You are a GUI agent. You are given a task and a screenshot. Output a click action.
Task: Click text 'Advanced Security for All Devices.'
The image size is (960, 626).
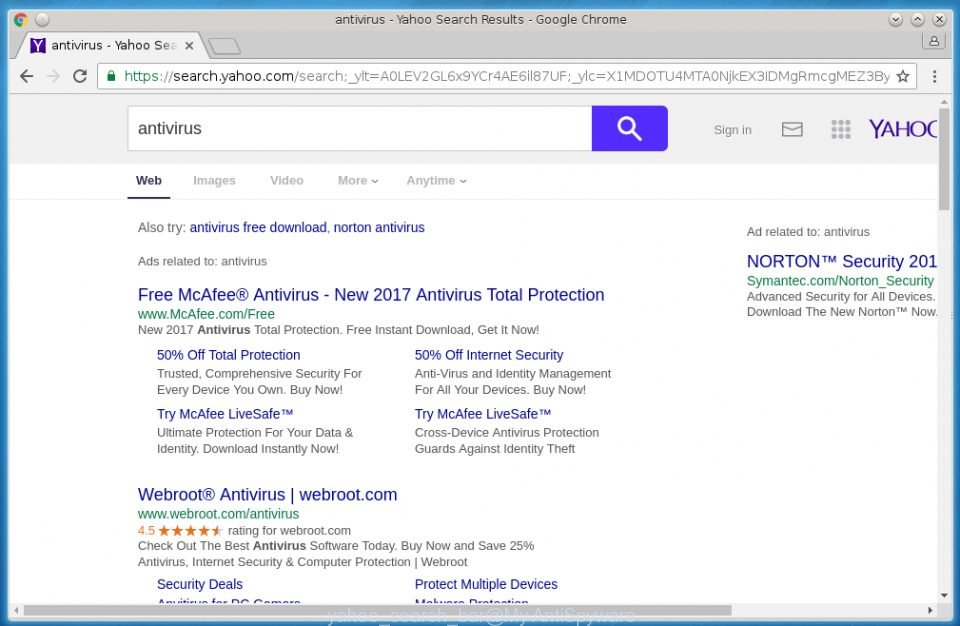841,296
